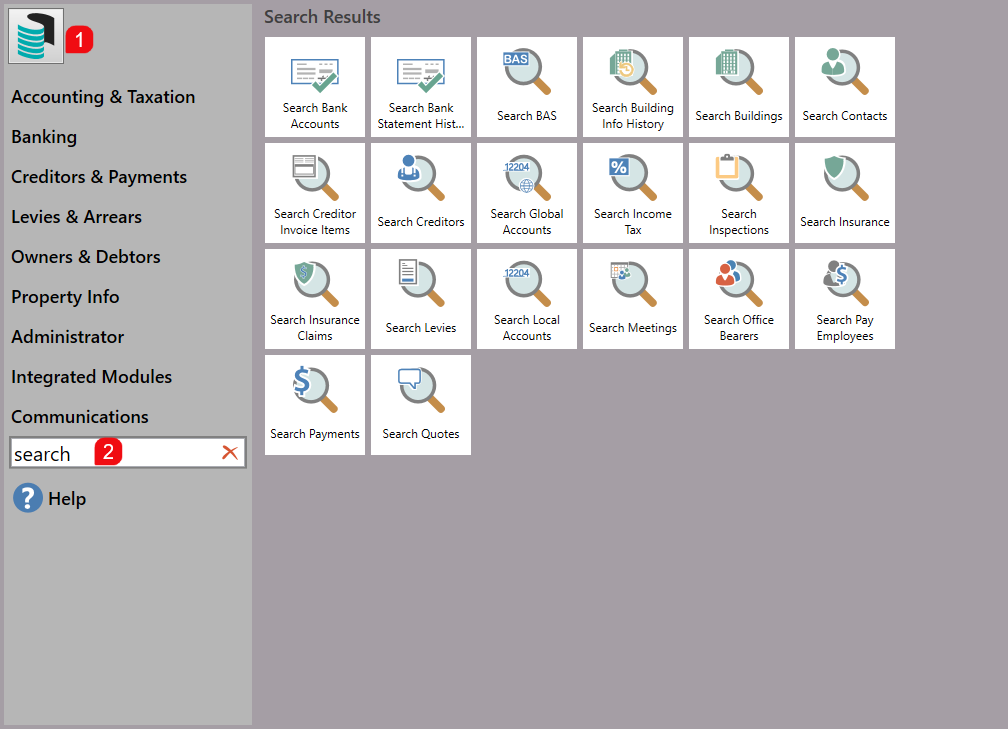Open the Search Meetings tile

pos(633,299)
